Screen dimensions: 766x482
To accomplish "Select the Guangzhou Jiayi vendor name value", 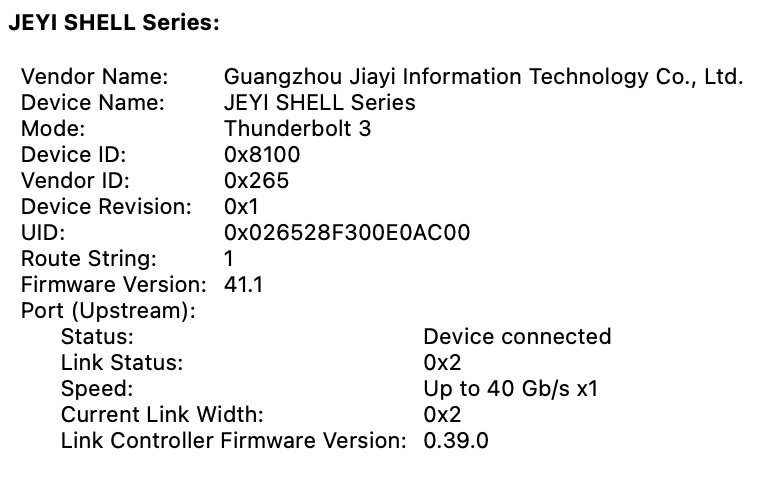I will pyautogui.click(x=483, y=77).
